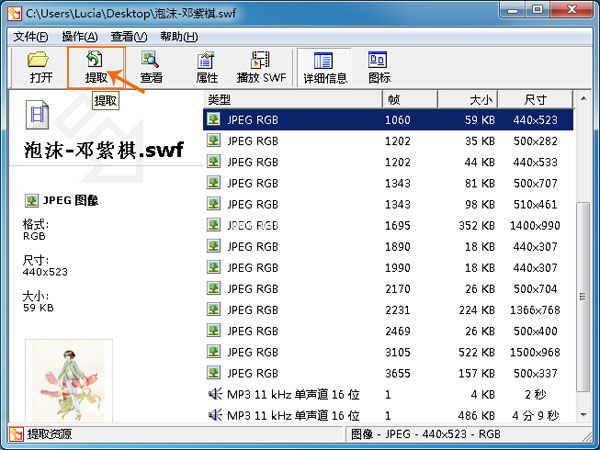Select the JPEG icon of the frame 1990 row
The height and width of the screenshot is (450, 600).
(214, 267)
